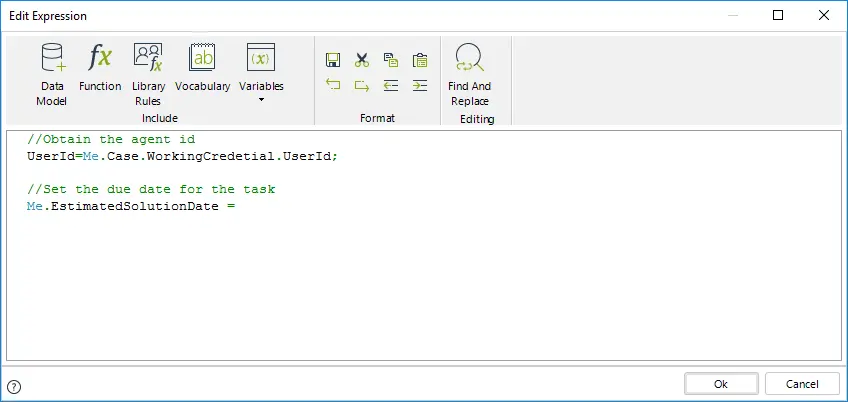Cut selection with the scissors icon
Image resolution: width=848 pixels, height=402 pixels.
coord(362,60)
